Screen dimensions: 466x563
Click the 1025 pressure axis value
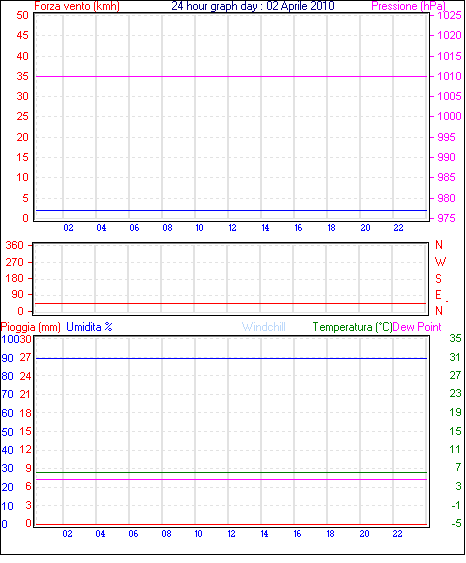(449, 15)
